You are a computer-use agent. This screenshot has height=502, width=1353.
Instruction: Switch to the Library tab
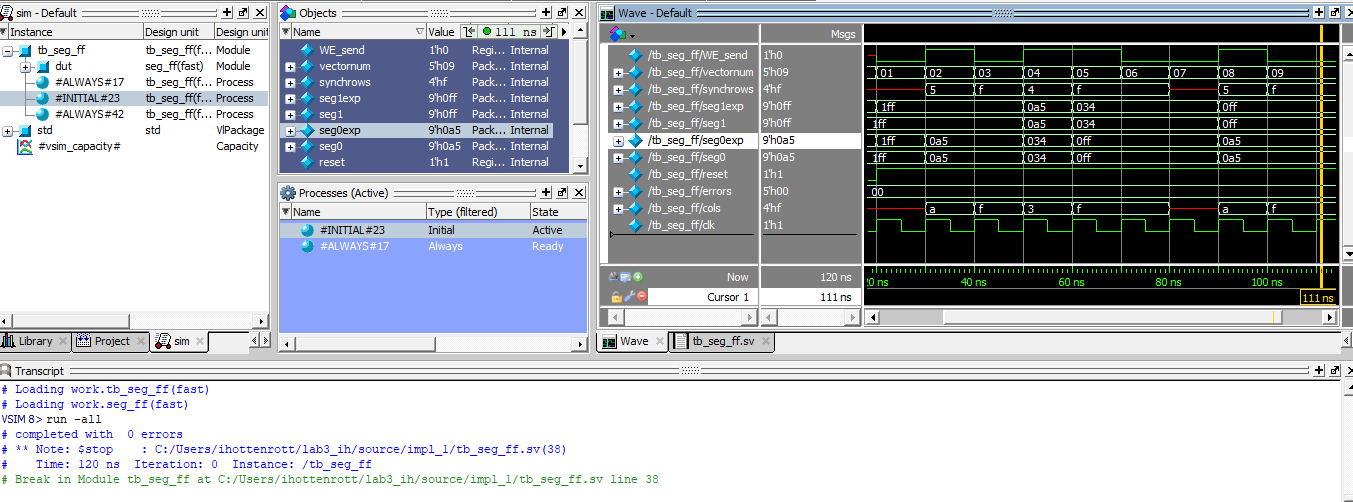(x=35, y=341)
